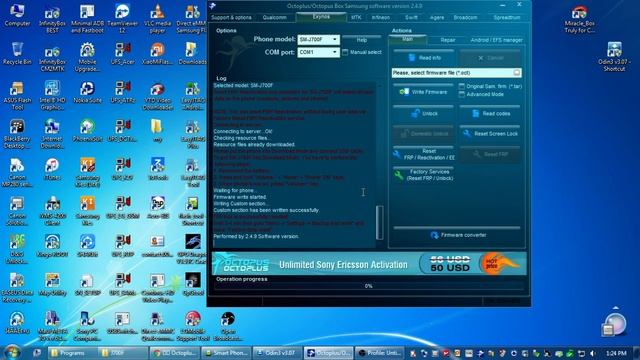The image size is (640, 360).
Task: Switch to MTK tab
Action: tap(356, 18)
